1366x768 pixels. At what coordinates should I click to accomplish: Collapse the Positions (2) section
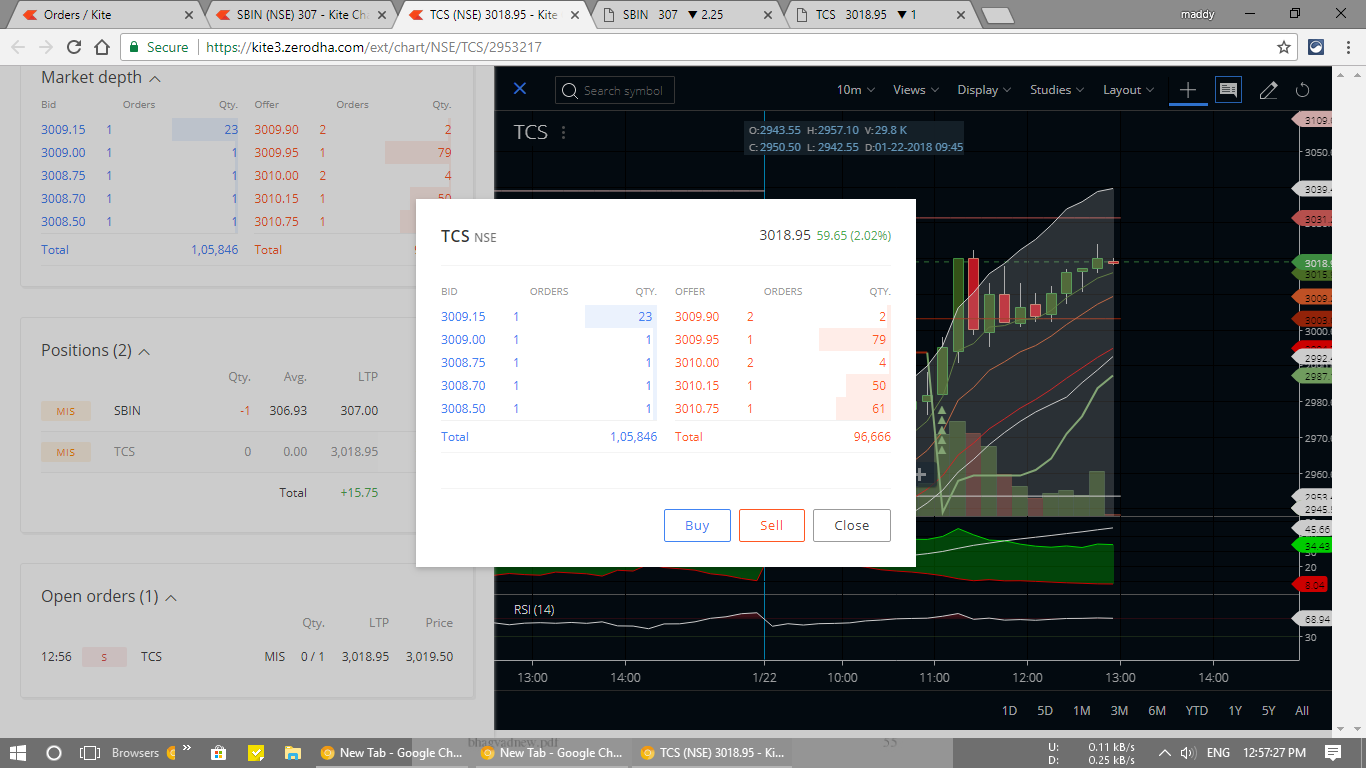[x=144, y=351]
